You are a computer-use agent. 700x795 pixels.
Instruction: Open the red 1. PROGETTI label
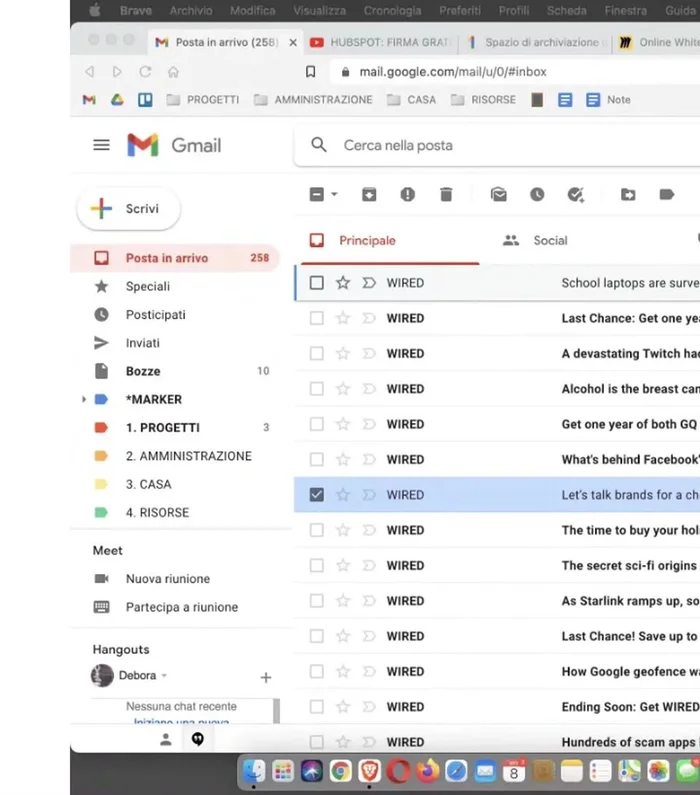175,427
